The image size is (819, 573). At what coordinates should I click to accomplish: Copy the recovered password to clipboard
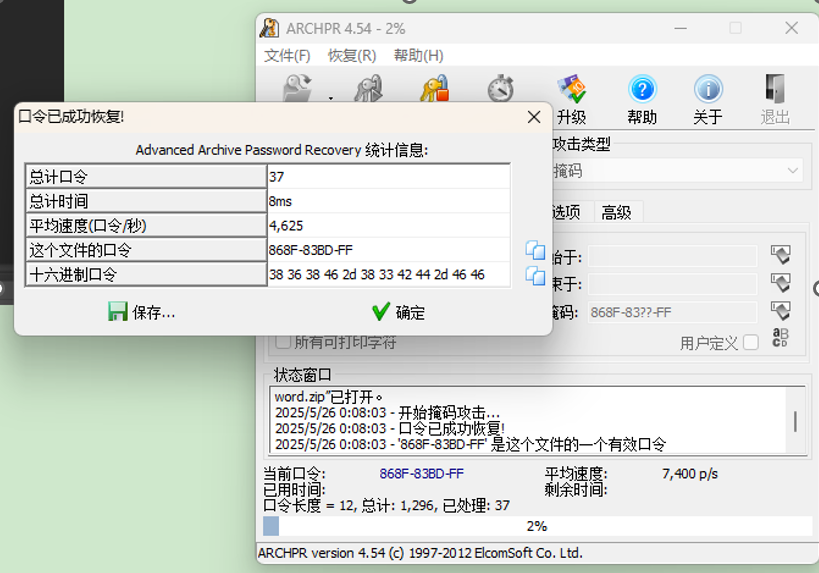pos(535,250)
